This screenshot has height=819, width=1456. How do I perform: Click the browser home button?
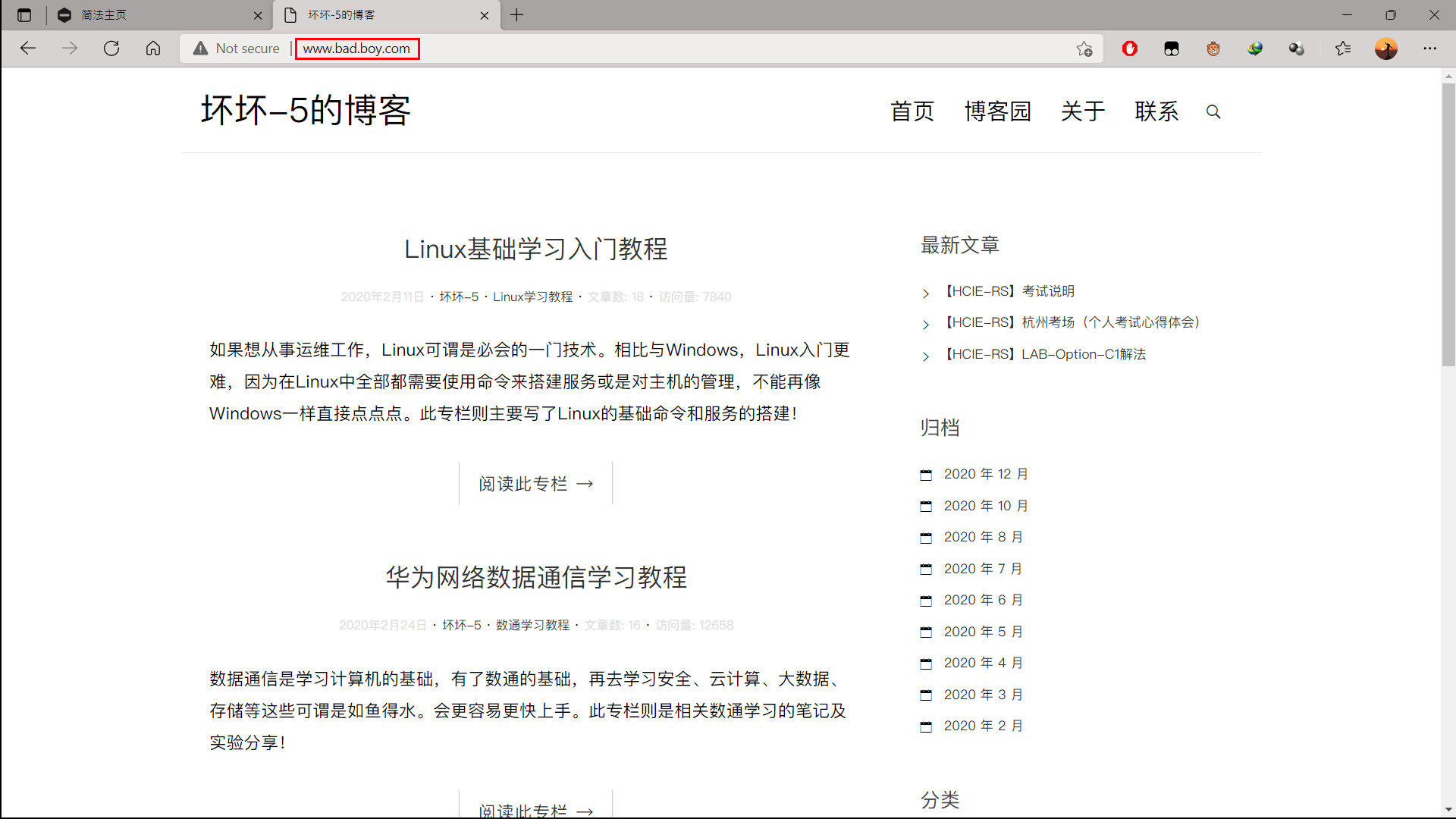[153, 49]
